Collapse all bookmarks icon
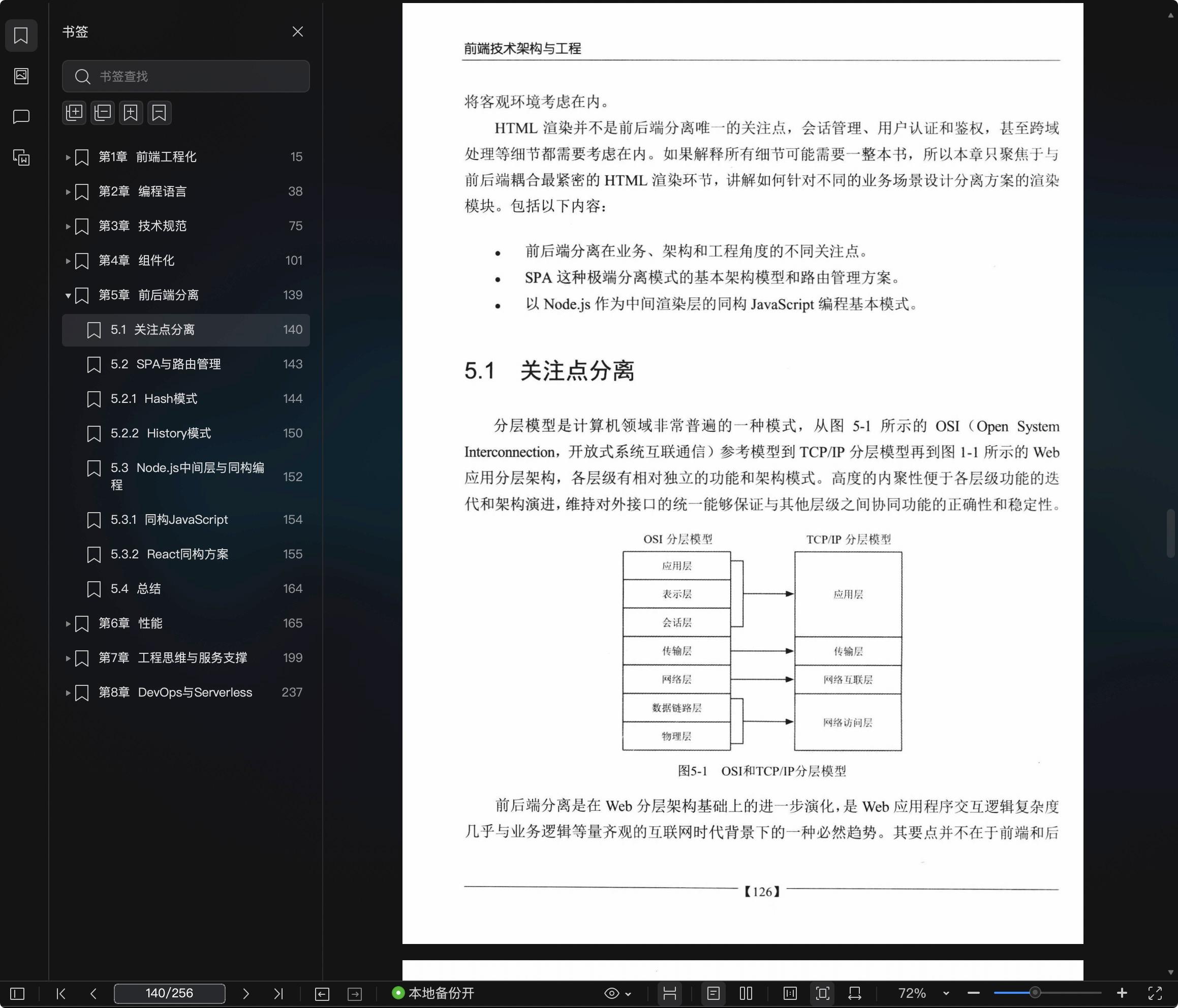The height and width of the screenshot is (1008, 1178). [x=102, y=113]
